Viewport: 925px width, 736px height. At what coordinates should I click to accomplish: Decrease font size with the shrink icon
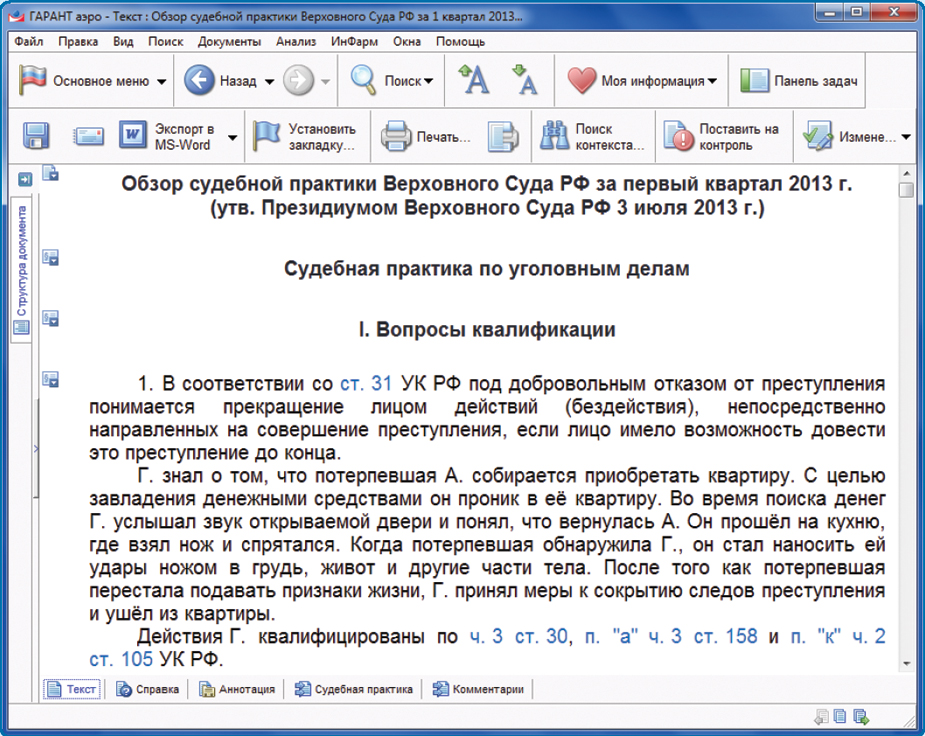tap(524, 81)
